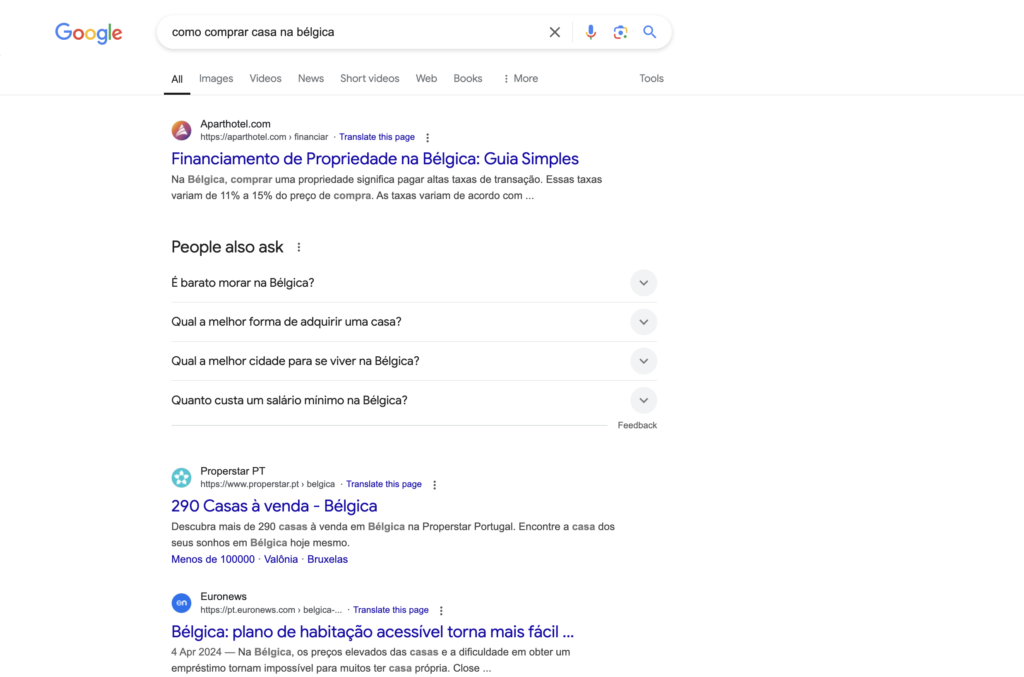The width and height of the screenshot is (1024, 677).
Task: Open Google Lens image search icon
Action: (x=620, y=32)
